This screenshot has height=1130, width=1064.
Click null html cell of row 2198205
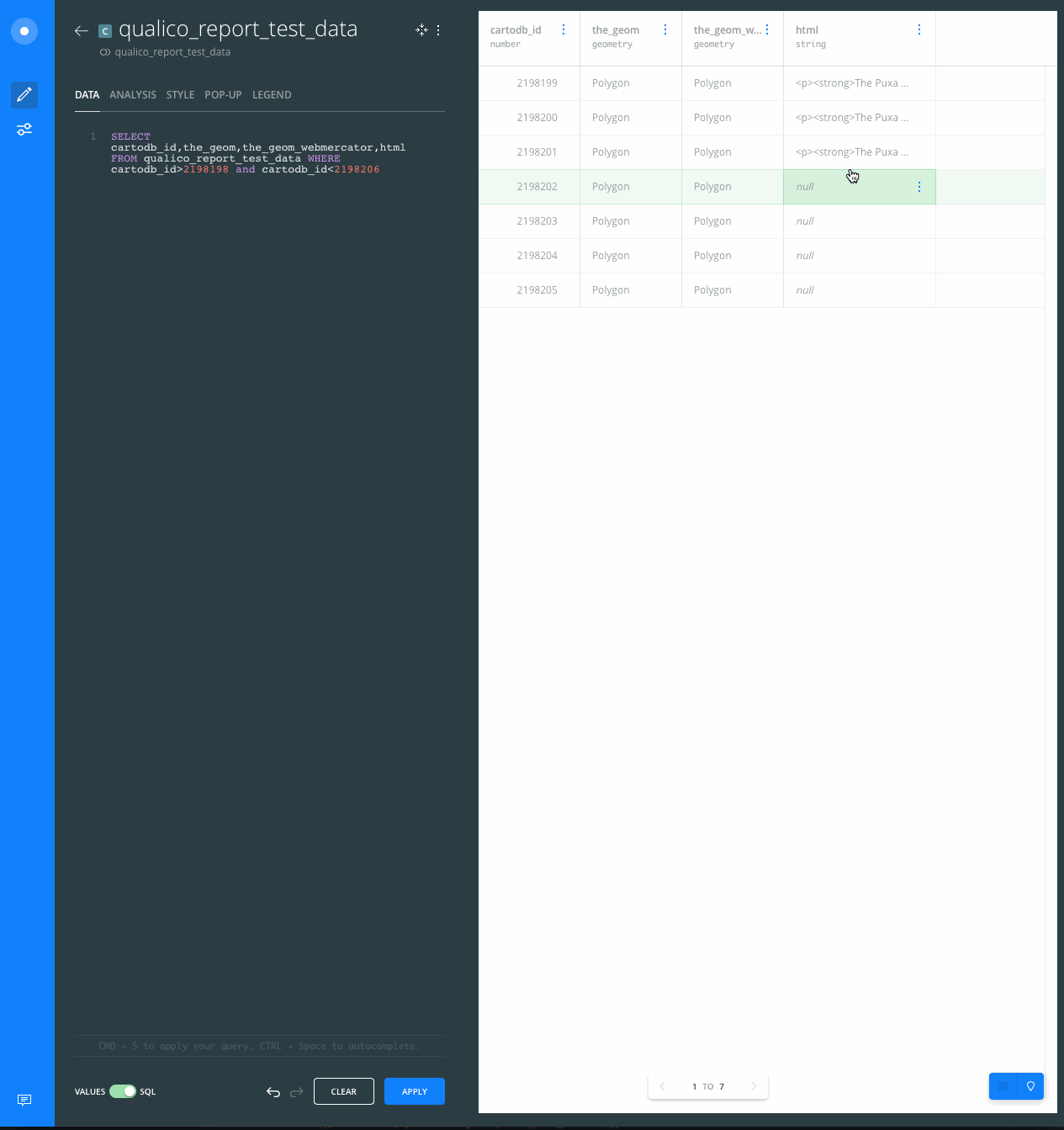860,290
